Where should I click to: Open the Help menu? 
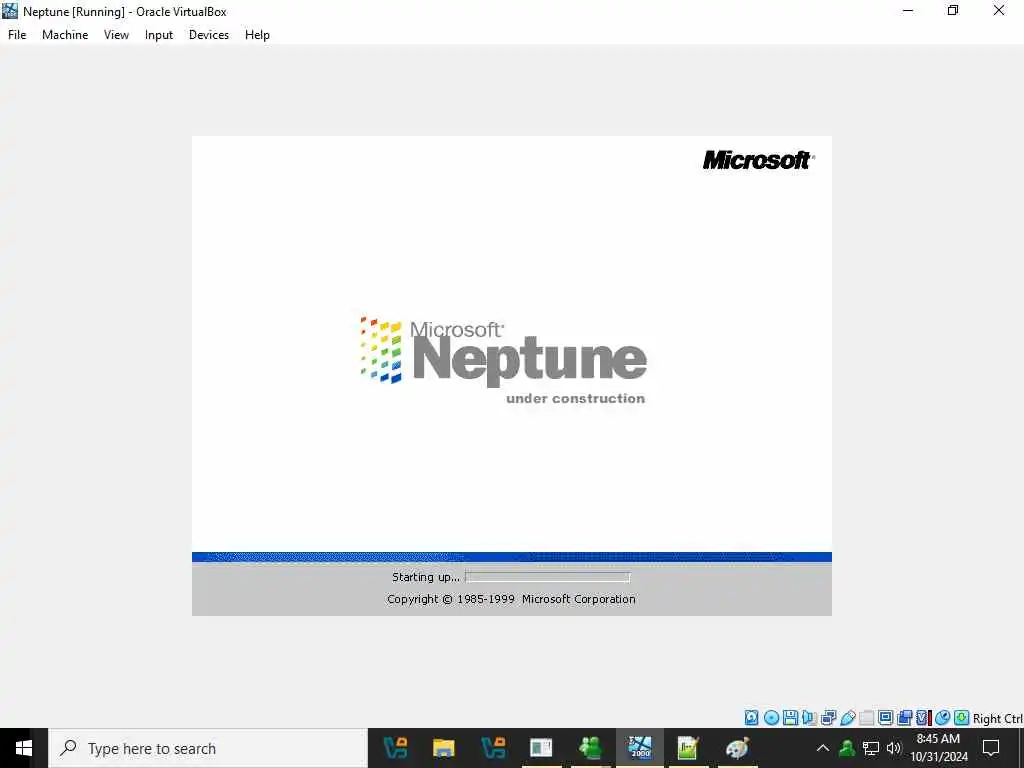(x=257, y=35)
